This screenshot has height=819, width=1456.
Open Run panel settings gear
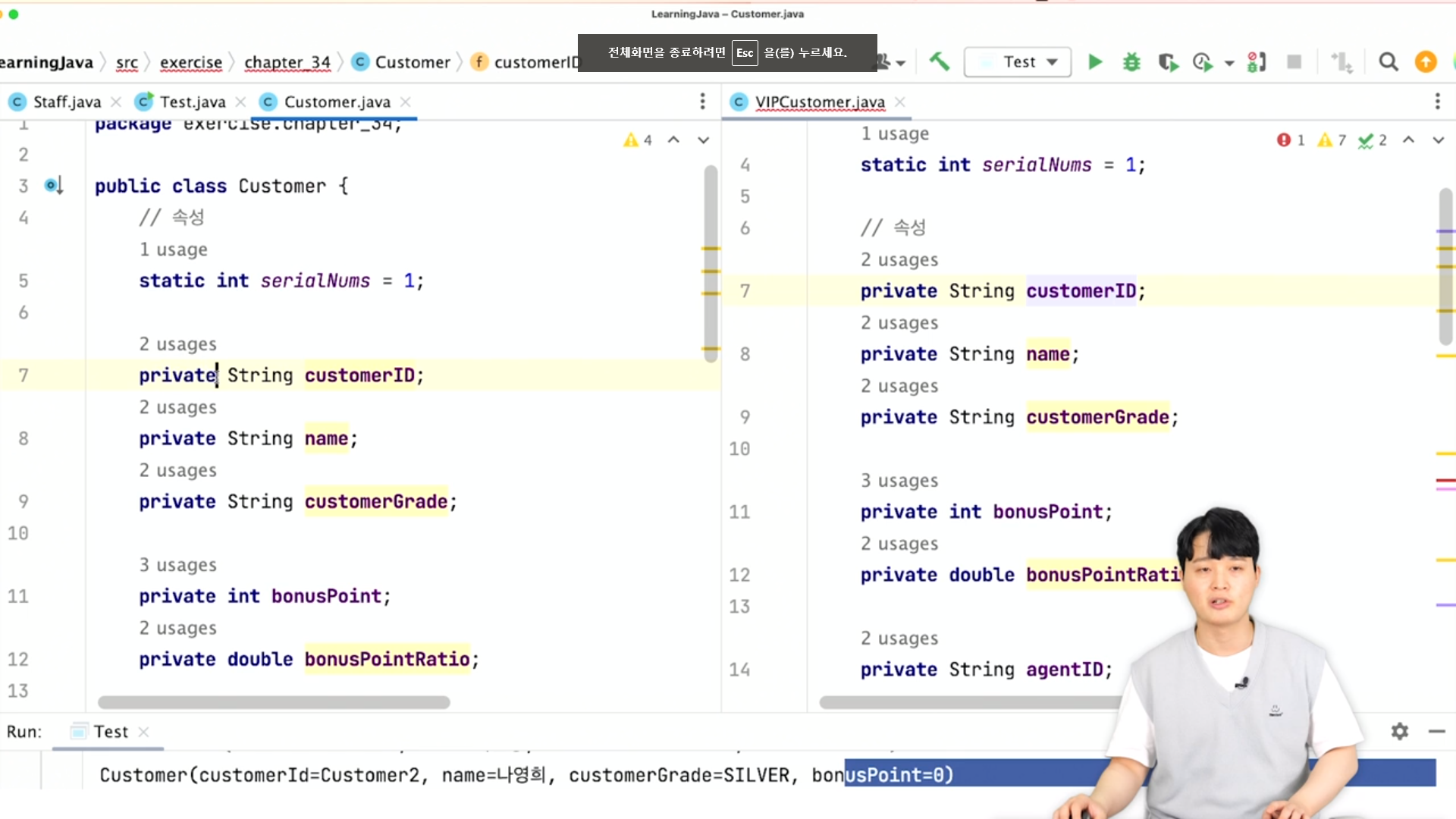(1399, 731)
